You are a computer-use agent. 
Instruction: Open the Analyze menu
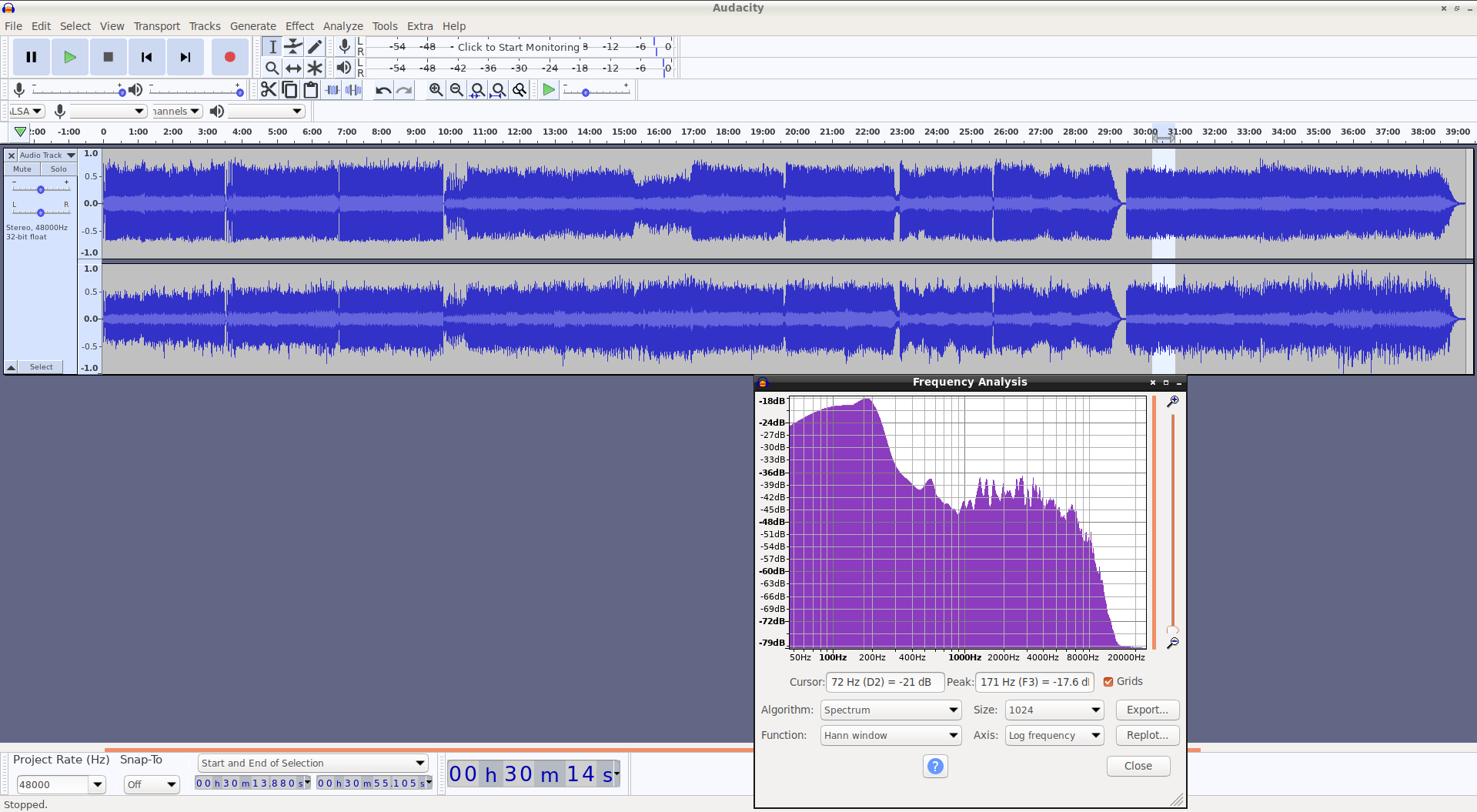(x=343, y=26)
